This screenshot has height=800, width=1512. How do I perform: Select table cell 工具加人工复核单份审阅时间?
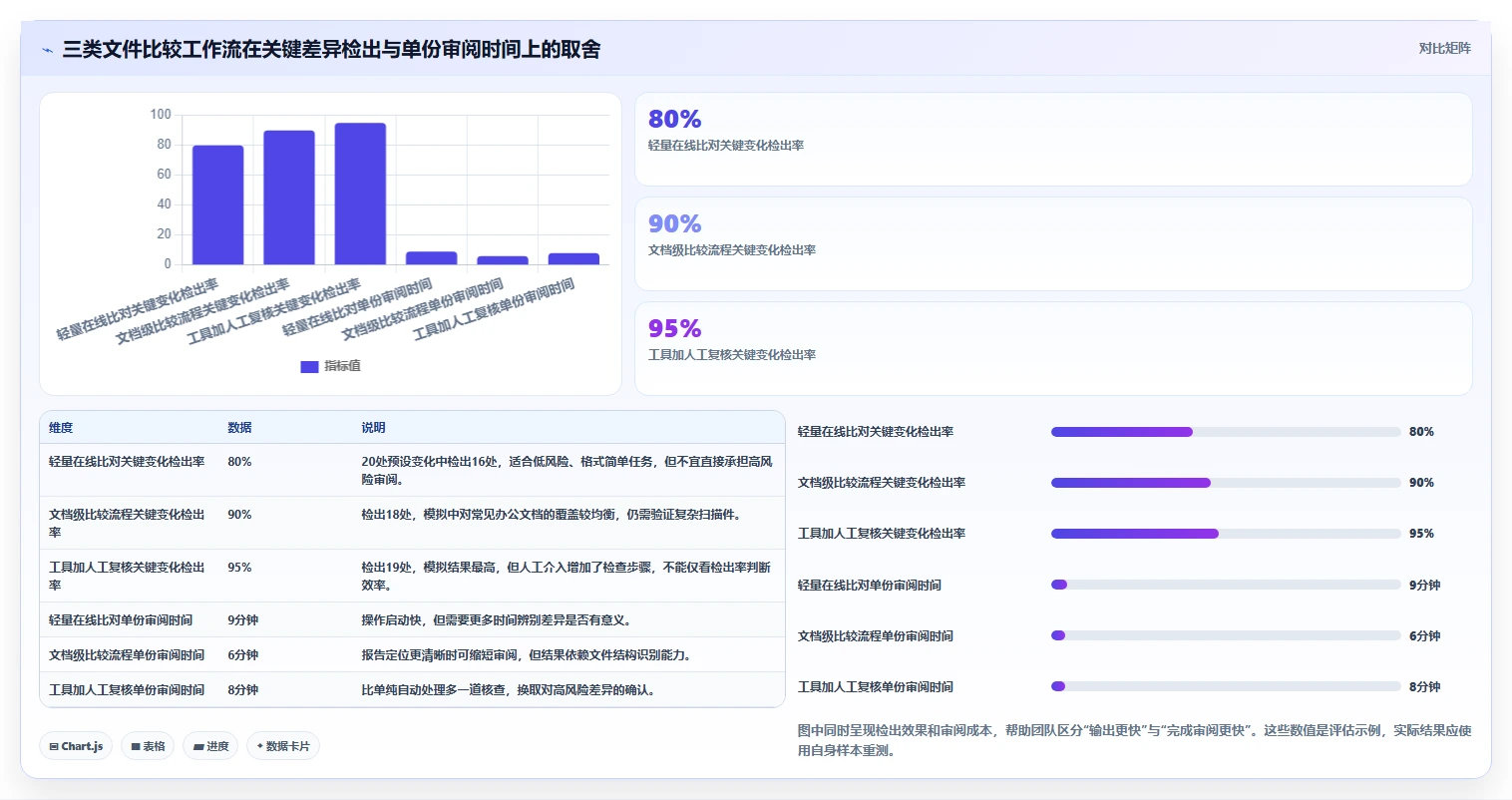click(x=127, y=689)
